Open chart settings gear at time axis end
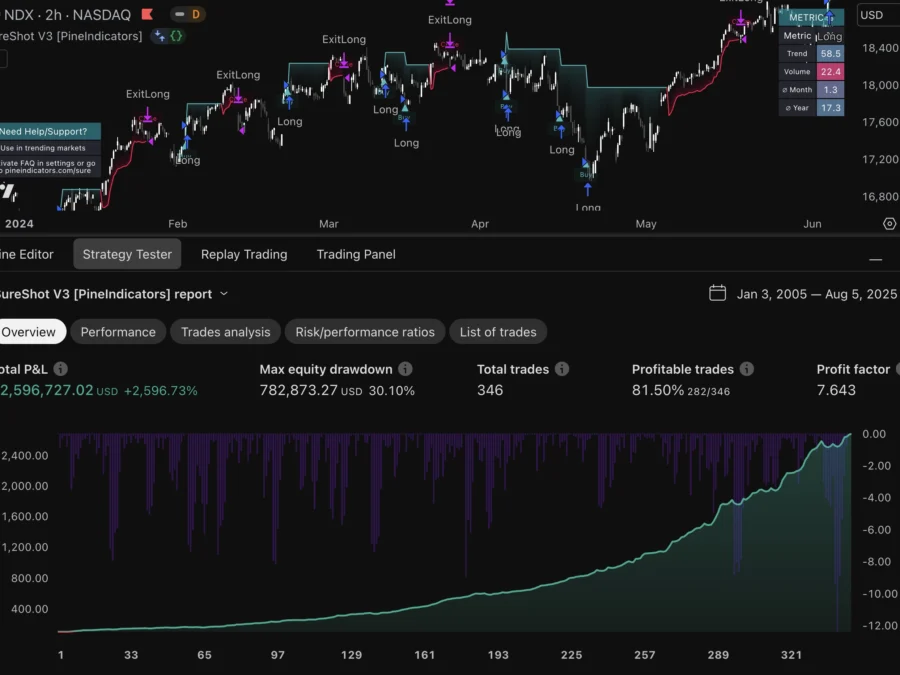The width and height of the screenshot is (900, 675). 889,224
